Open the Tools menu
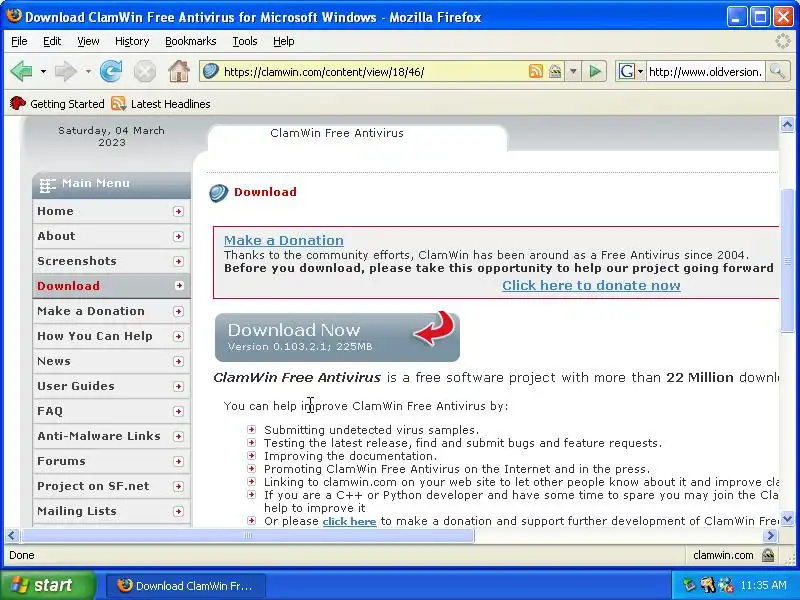 (x=245, y=41)
